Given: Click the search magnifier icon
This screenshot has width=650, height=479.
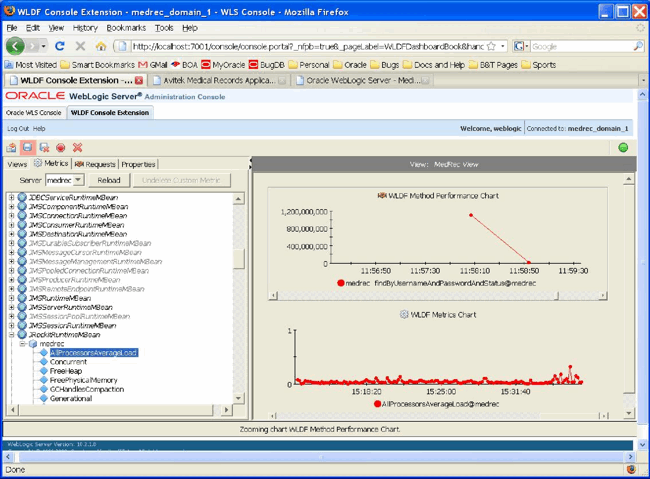Looking at the screenshot, I should click(x=638, y=46).
